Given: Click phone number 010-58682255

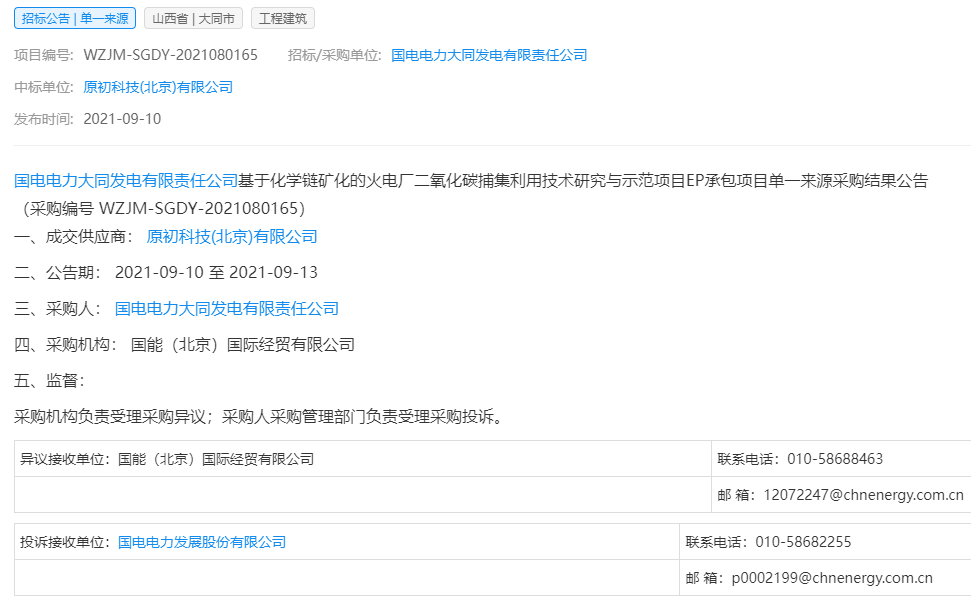Looking at the screenshot, I should 803,542.
